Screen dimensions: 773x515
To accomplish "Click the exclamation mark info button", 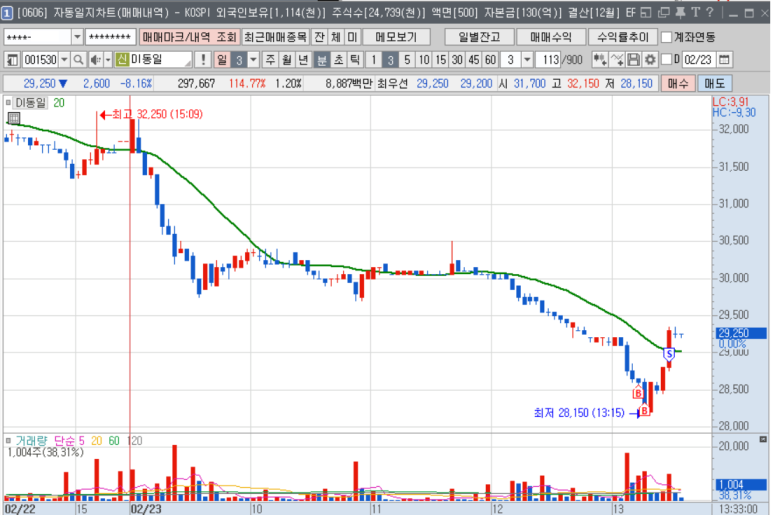I will (x=203, y=60).
